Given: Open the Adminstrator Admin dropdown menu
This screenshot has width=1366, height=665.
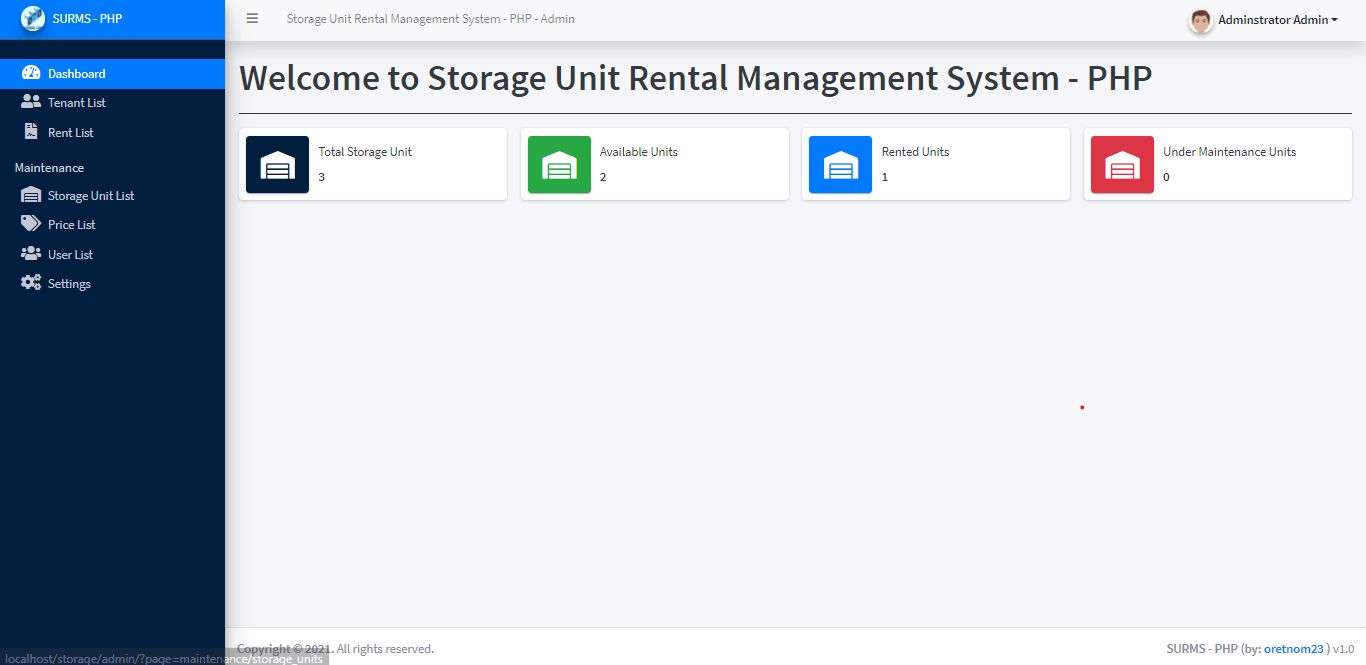Looking at the screenshot, I should point(1272,19).
